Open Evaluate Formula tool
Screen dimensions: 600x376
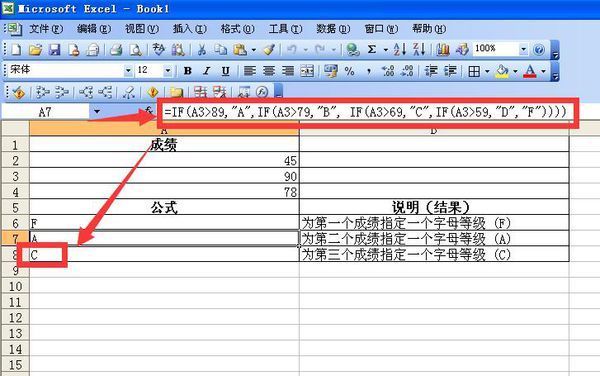pyautogui.click(x=262, y=92)
